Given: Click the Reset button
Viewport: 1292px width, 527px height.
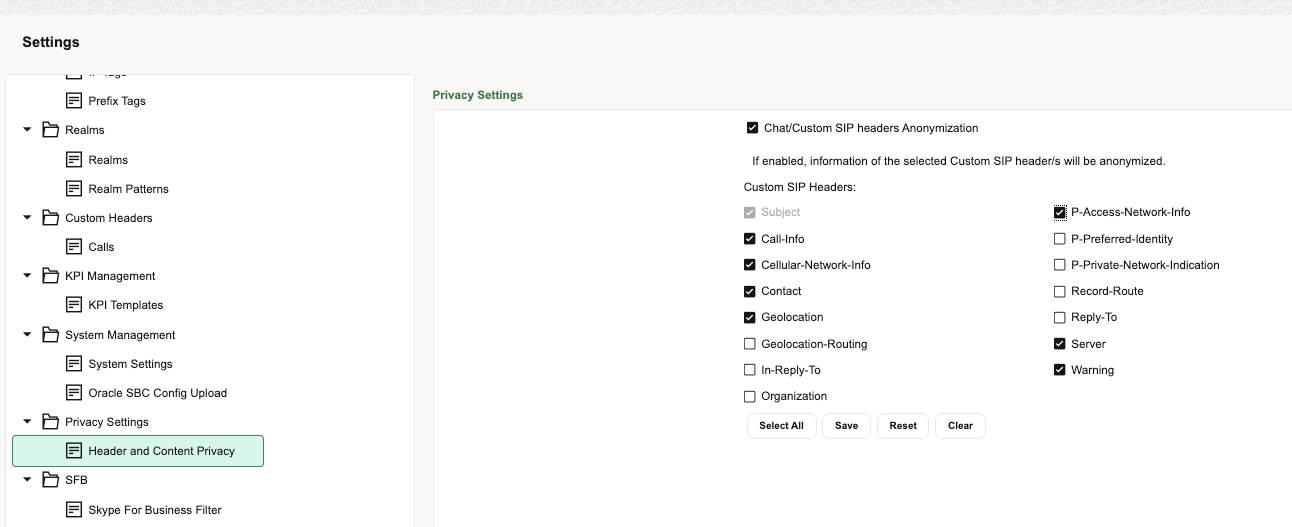Looking at the screenshot, I should [x=903, y=426].
